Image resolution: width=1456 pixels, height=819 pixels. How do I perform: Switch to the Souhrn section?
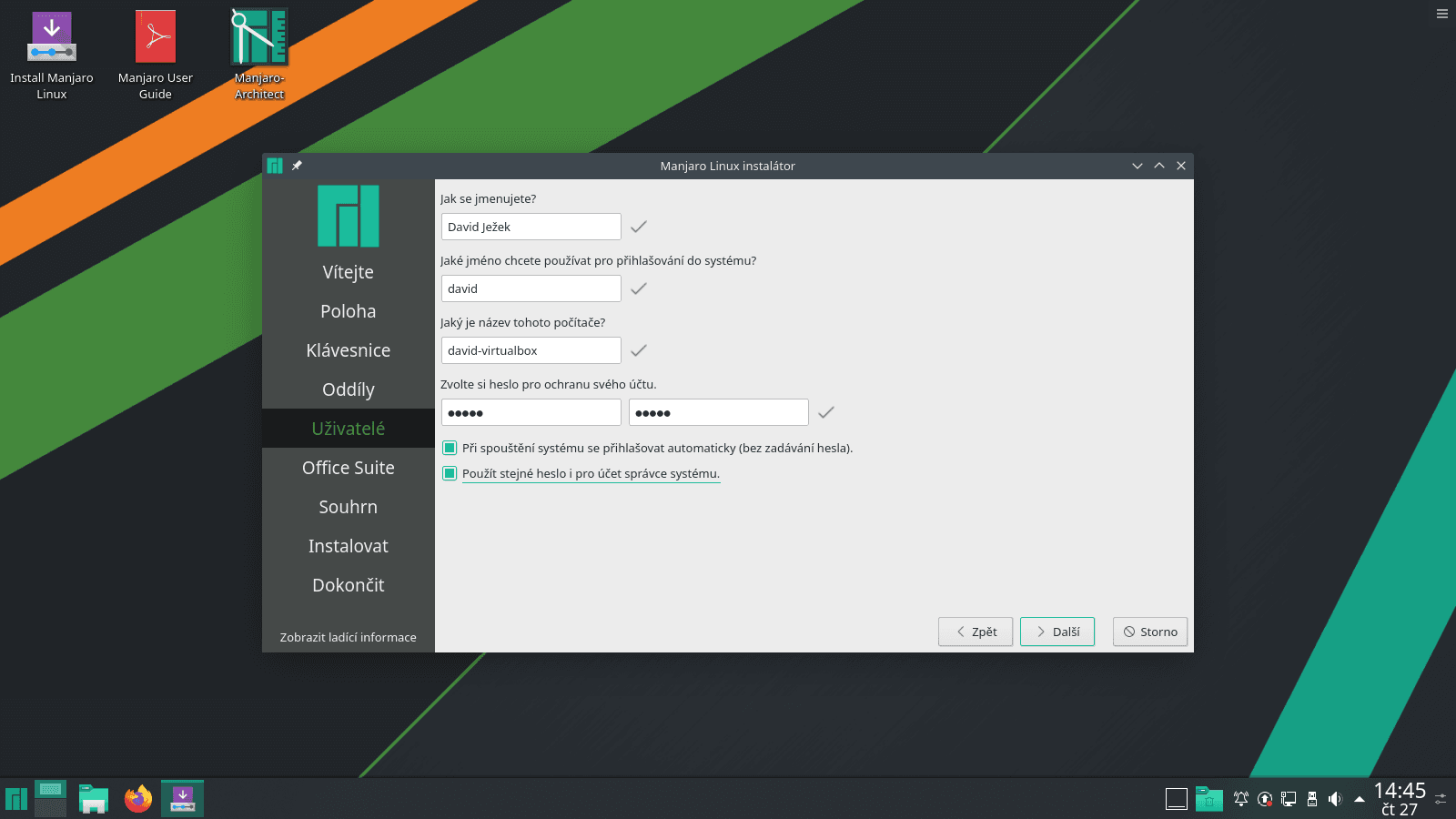point(349,506)
